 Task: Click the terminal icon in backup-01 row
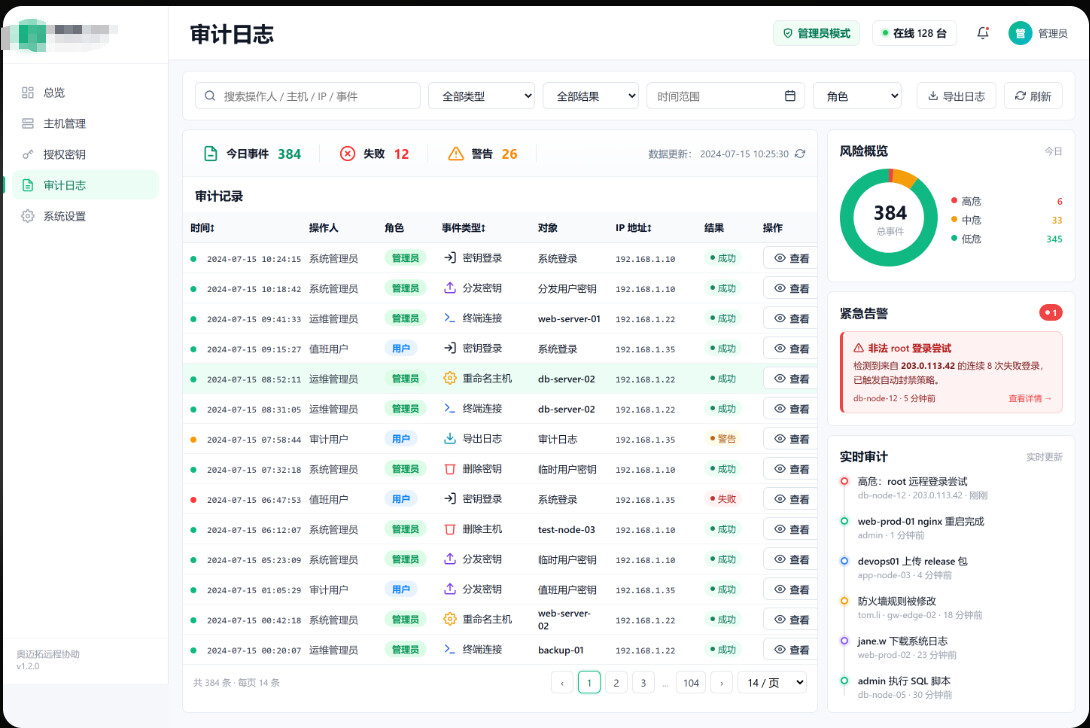450,649
